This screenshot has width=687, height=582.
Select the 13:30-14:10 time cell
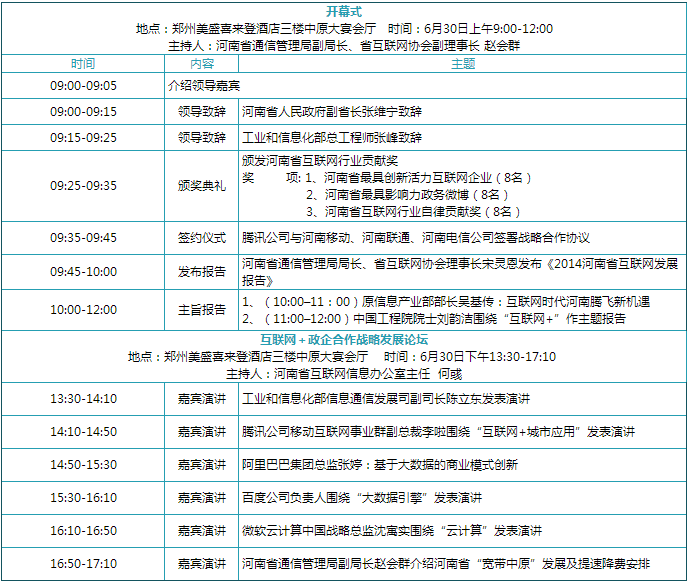point(83,399)
